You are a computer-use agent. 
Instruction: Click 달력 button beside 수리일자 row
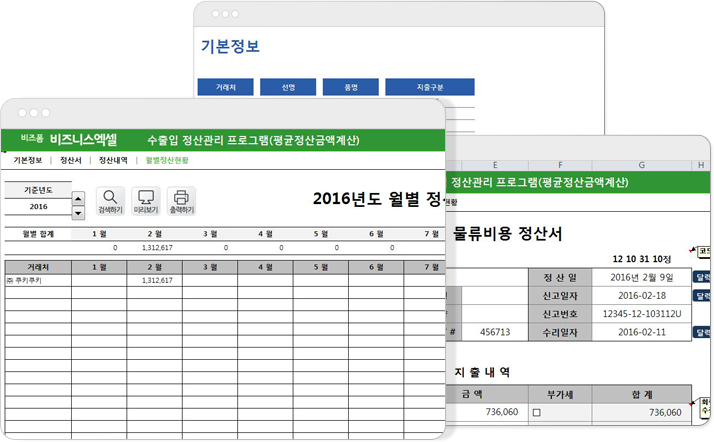click(702, 332)
